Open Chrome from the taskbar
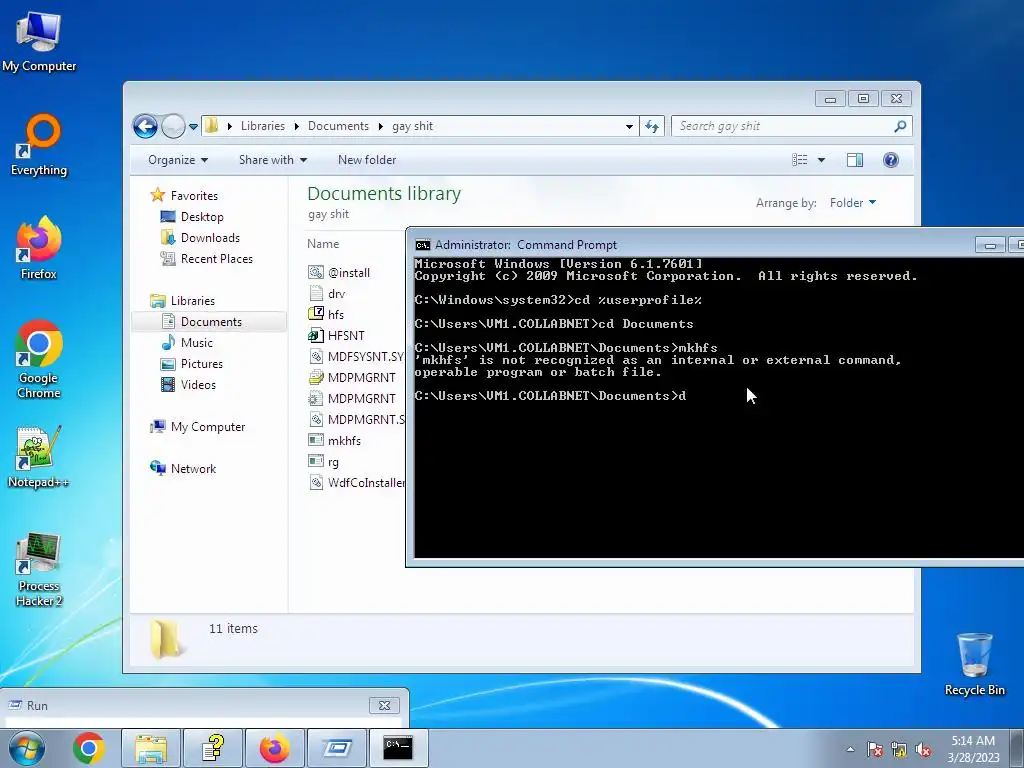 click(x=89, y=748)
